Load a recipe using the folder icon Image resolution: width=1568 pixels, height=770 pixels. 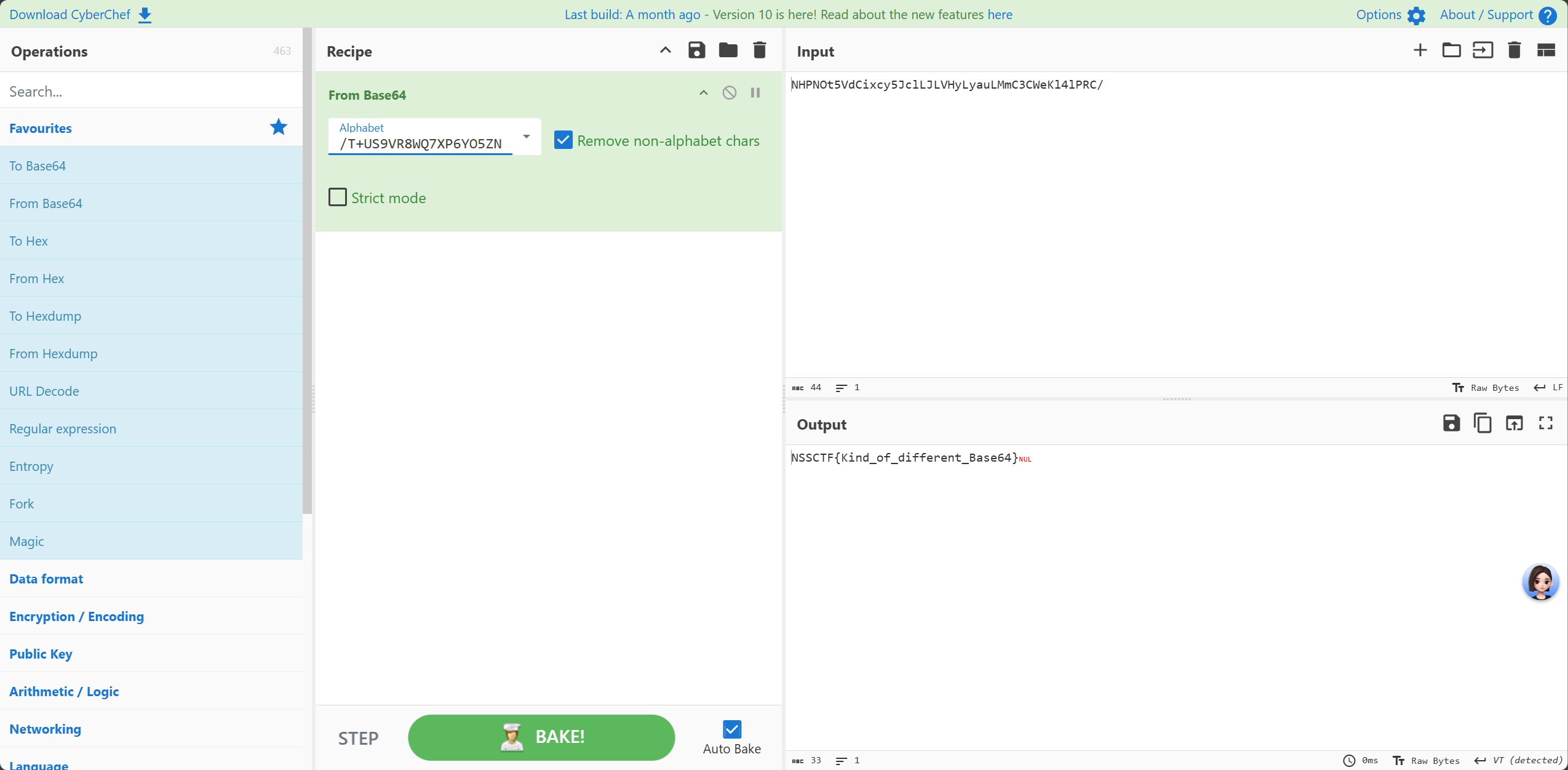(x=728, y=50)
